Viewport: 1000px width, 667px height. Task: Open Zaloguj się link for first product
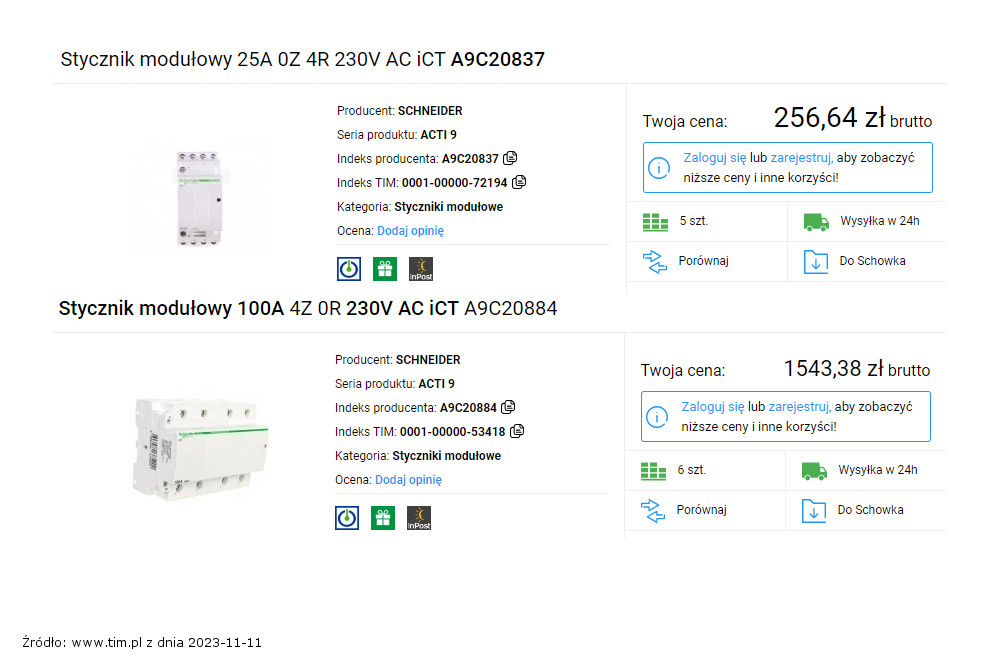coord(714,158)
